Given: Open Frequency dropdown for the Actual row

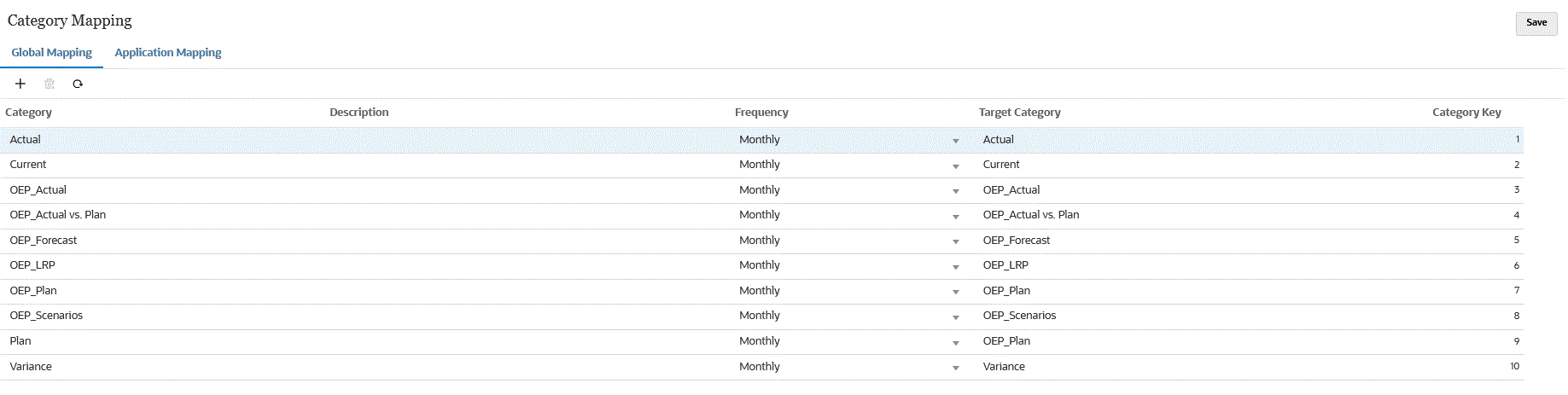Looking at the screenshot, I should tap(955, 141).
